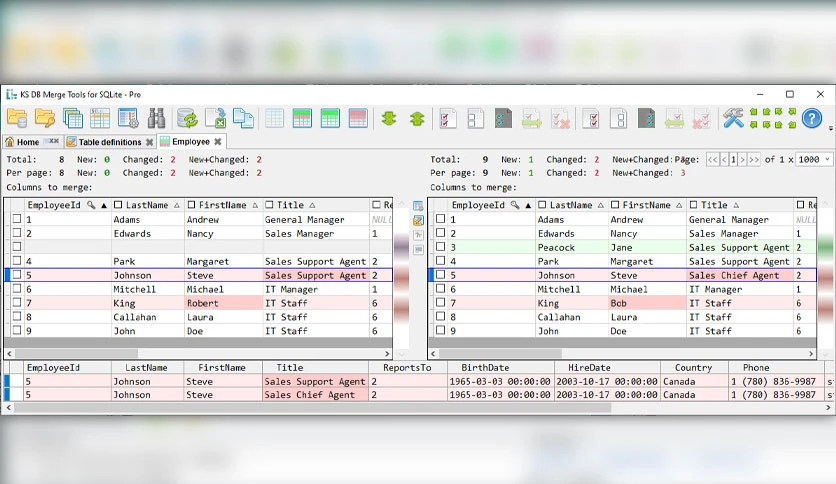Select the Employee tab
This screenshot has height=484, width=836.
191,141
